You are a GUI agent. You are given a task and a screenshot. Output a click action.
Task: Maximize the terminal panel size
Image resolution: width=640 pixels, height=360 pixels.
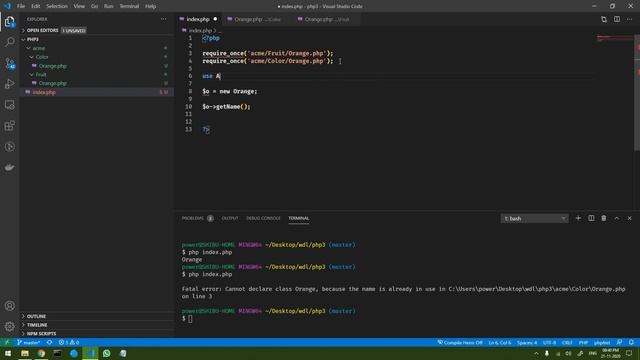coord(617,218)
